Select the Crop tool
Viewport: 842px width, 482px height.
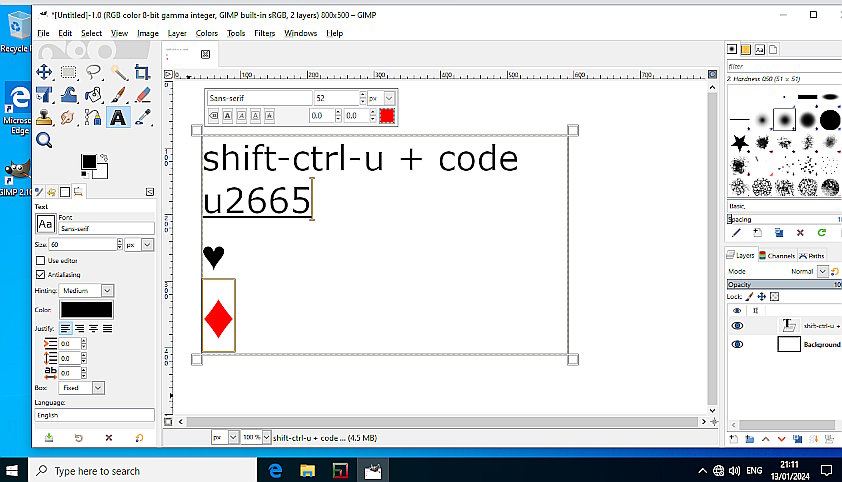click(142, 72)
